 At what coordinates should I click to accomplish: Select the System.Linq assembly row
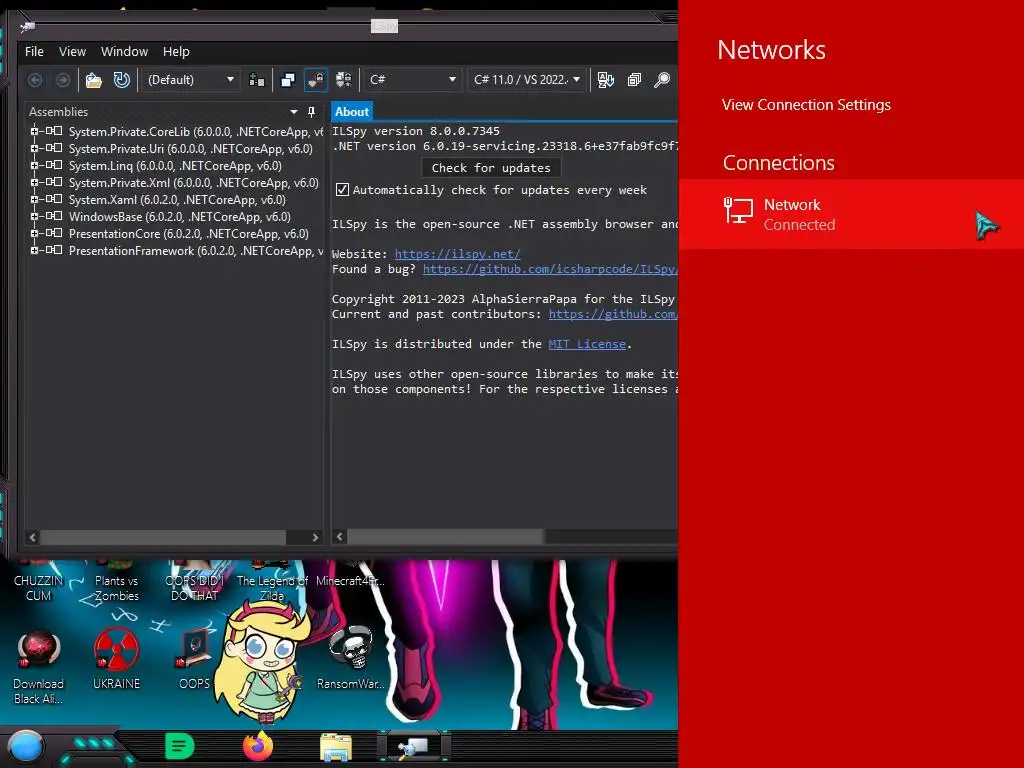(175, 166)
